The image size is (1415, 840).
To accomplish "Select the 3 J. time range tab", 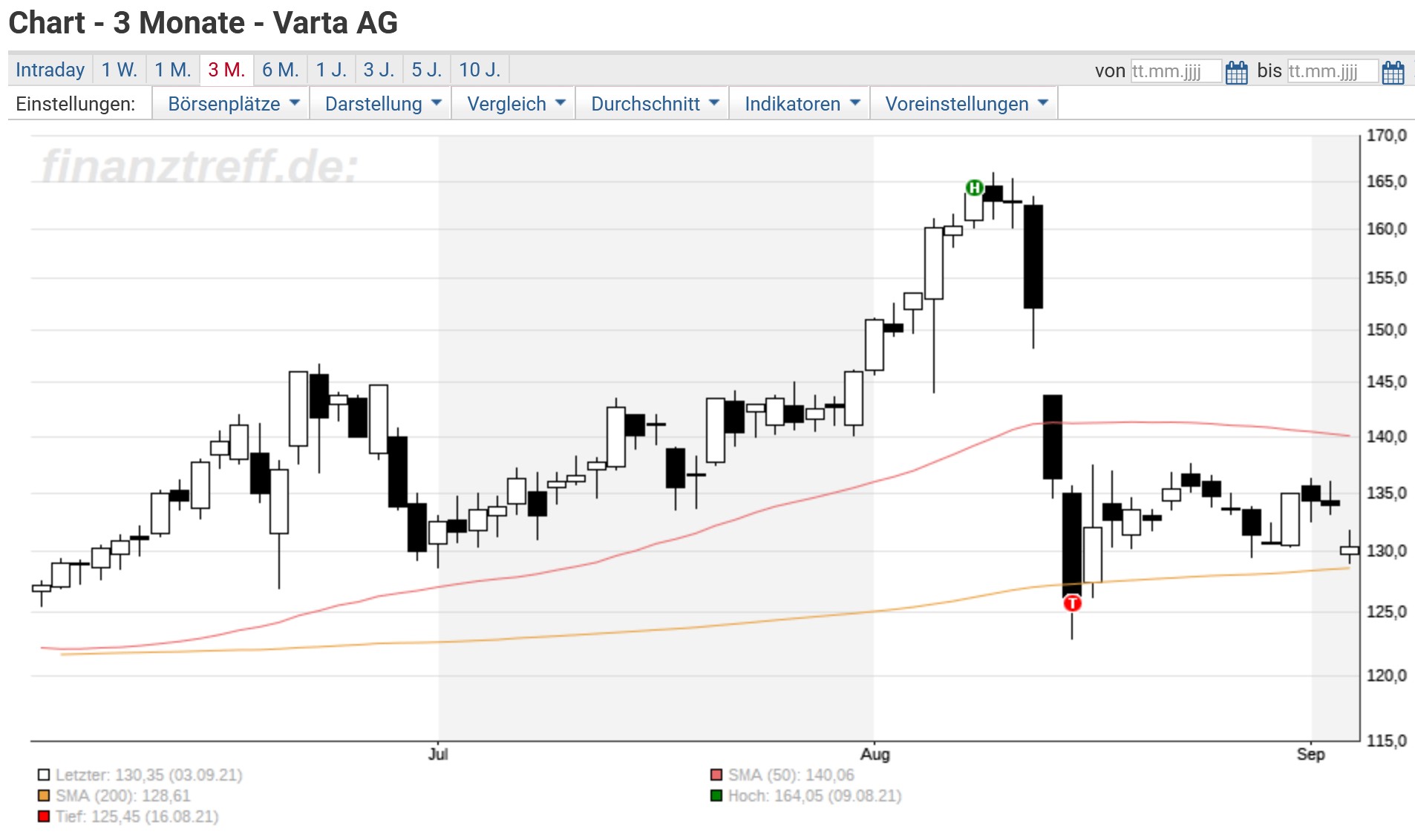I will 379,70.
